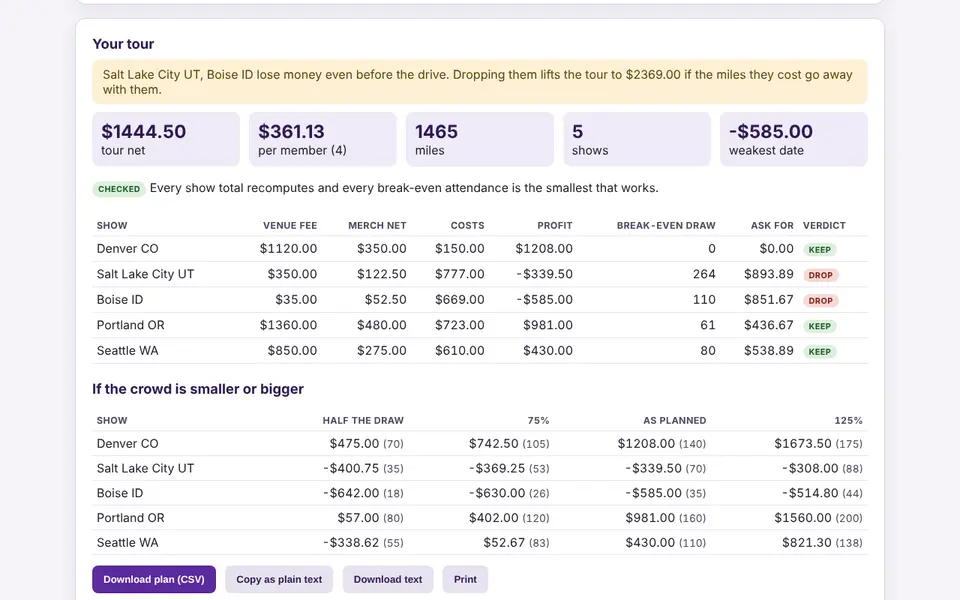Click the COSTS column header
Screen dimensions: 960x600
(467, 225)
